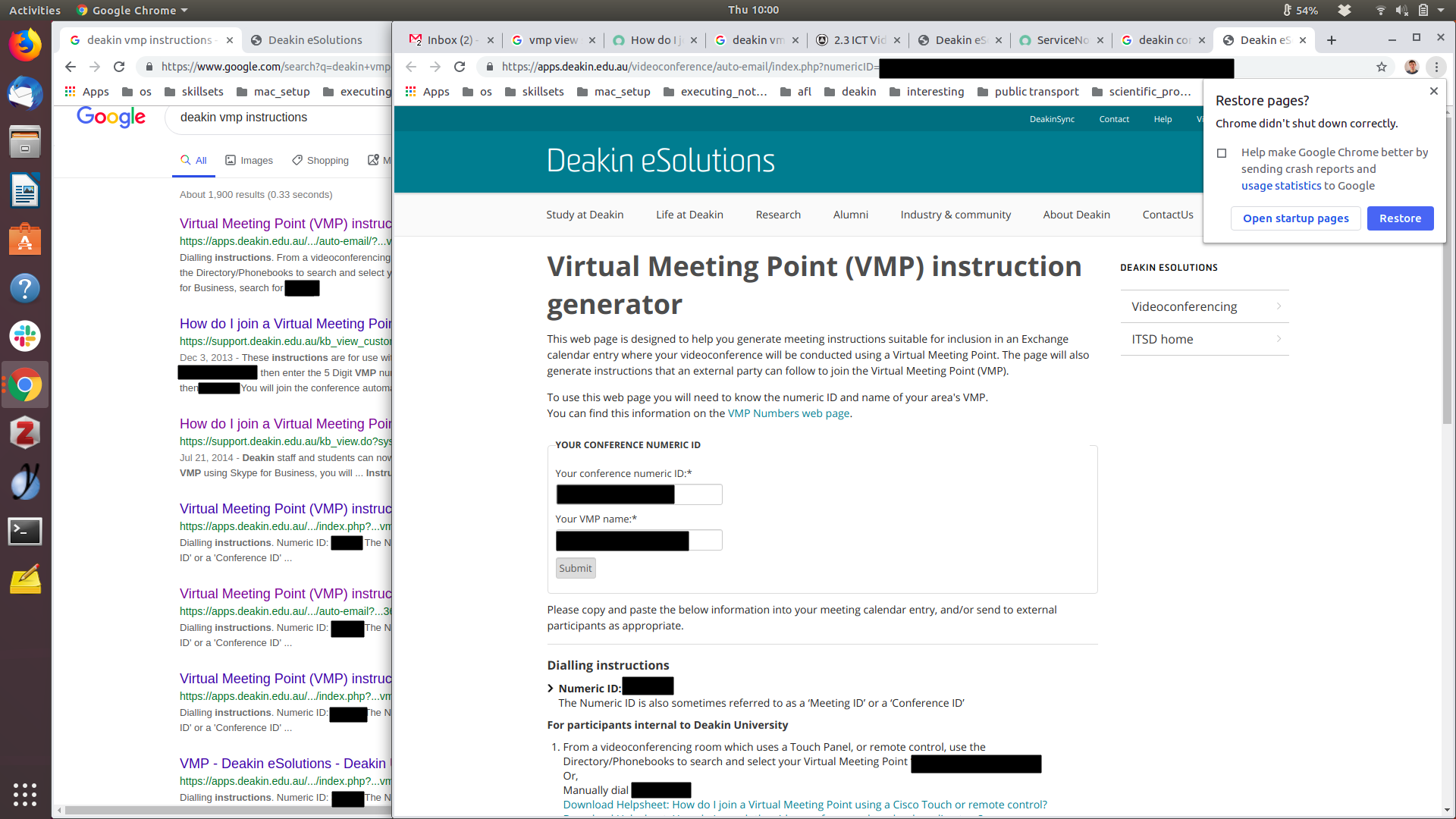
Task: Click the bookmark star icon in address bar
Action: click(1382, 67)
